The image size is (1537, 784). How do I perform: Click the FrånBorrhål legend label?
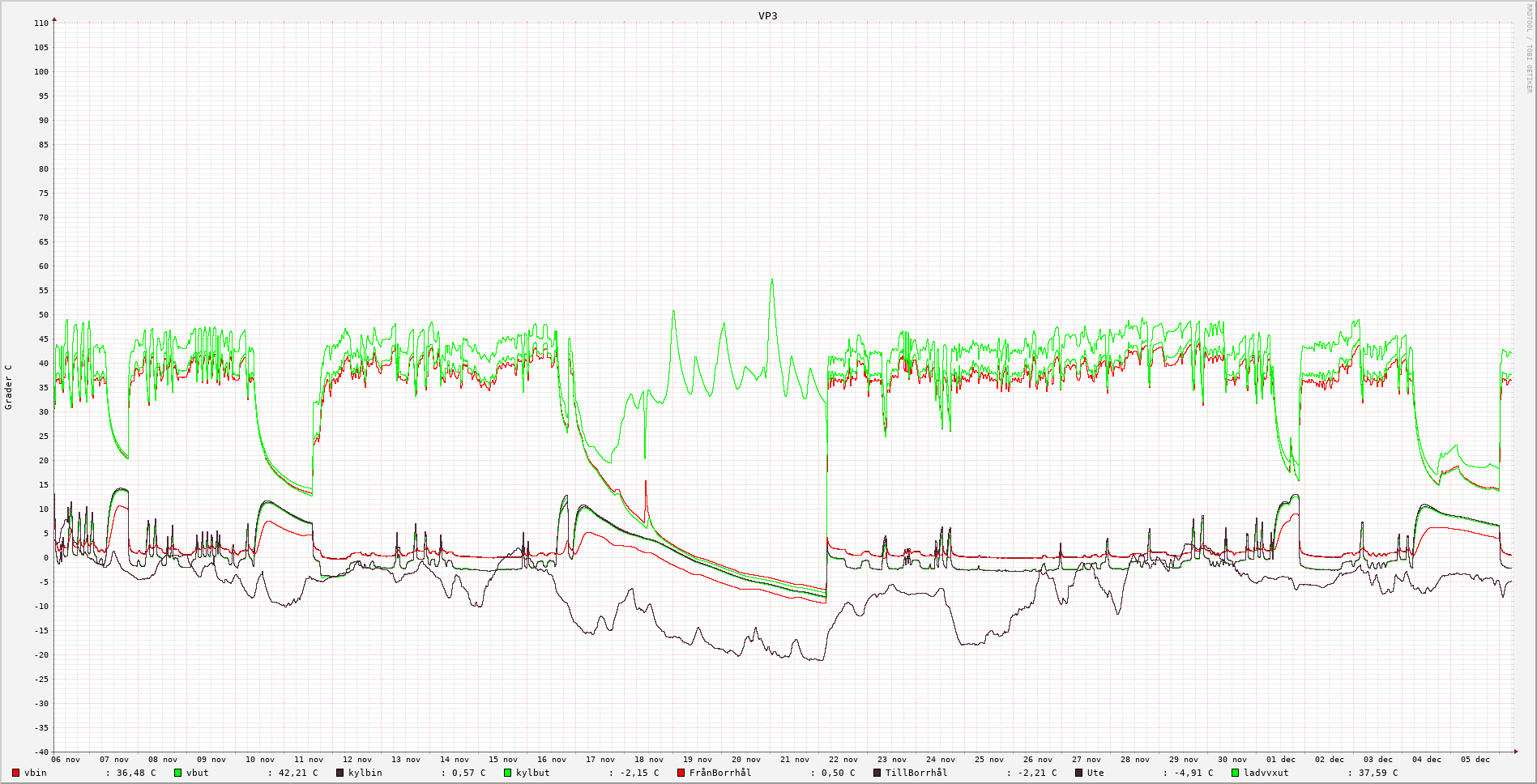(x=720, y=773)
